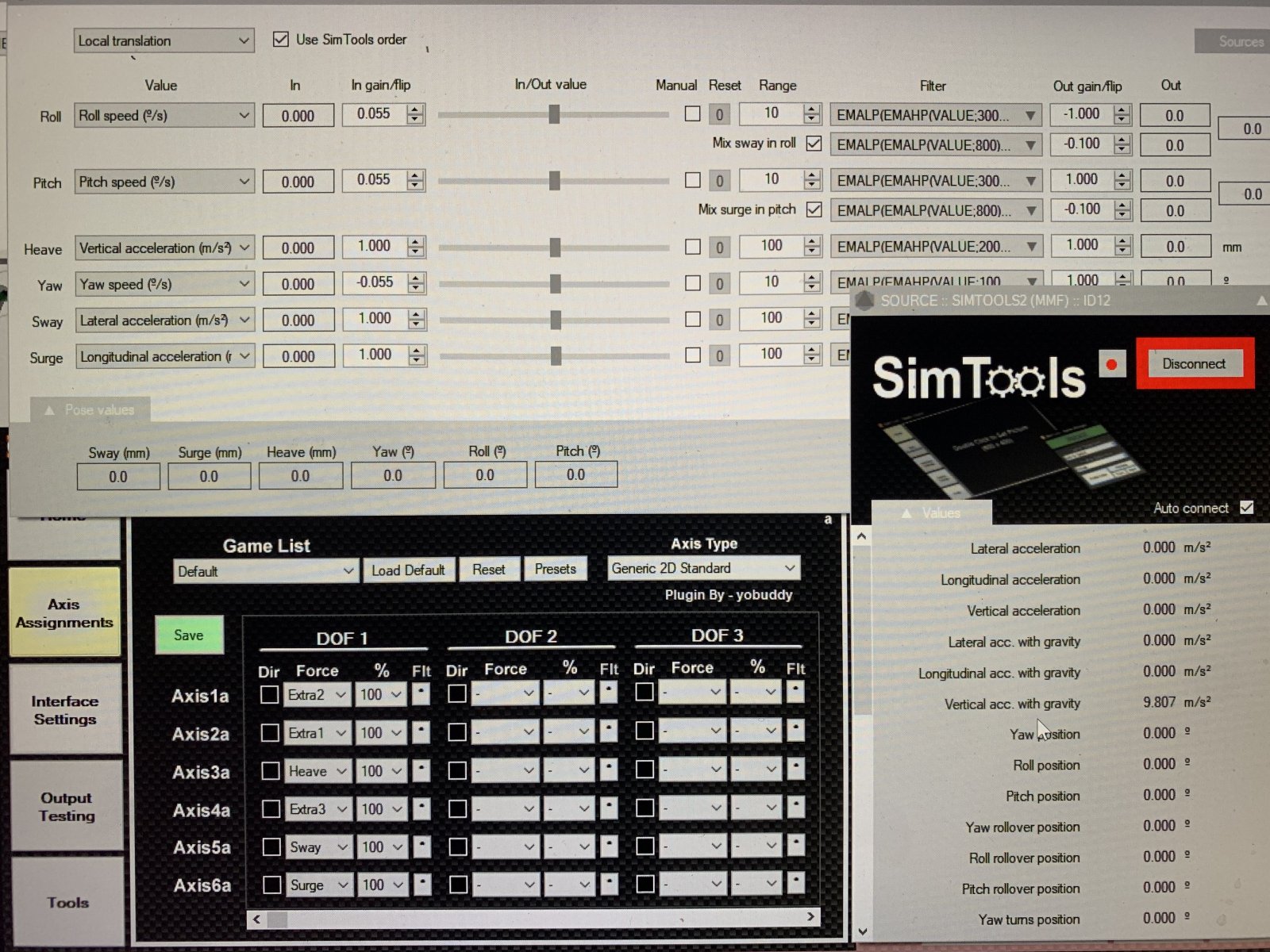Click the Flt button for Axis2a DOF 1
Screen dimensions: 1270x952
[x=421, y=732]
